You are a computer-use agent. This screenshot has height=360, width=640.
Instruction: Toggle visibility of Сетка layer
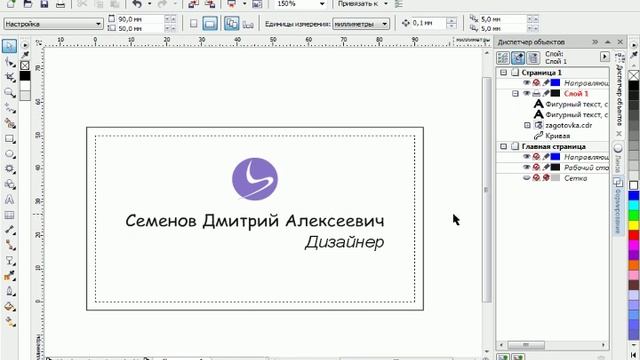tap(527, 178)
